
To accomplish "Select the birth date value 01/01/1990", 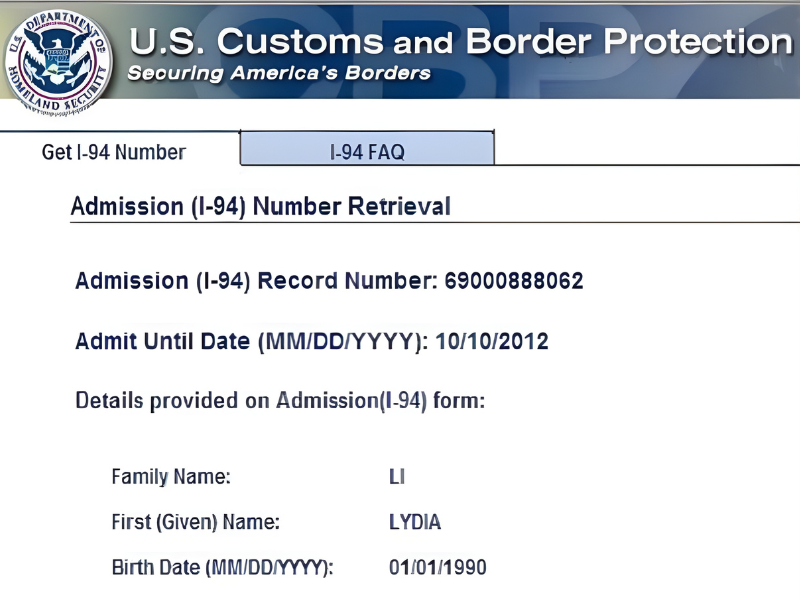I will point(437,568).
